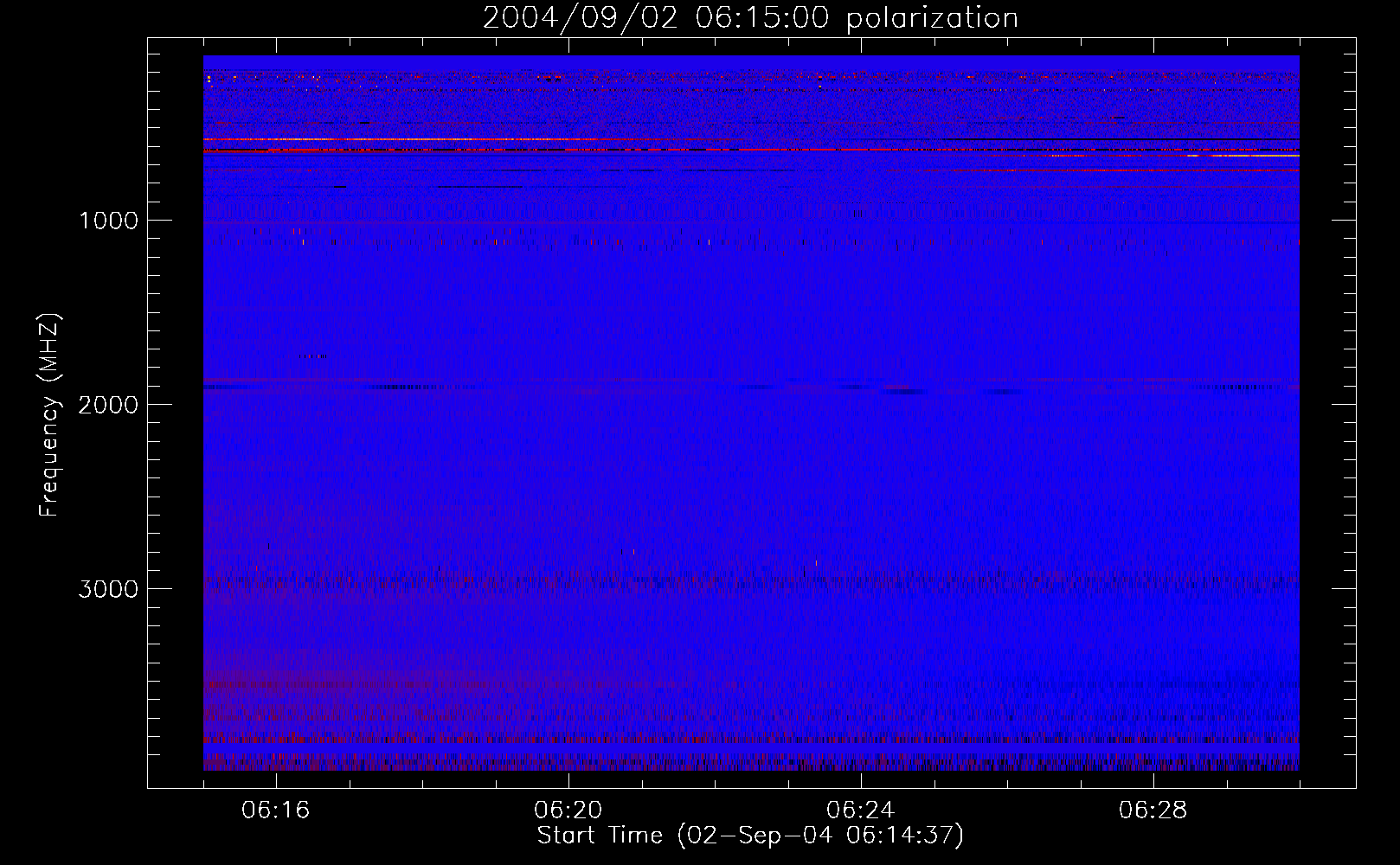Click the "06:20" time tick label

click(568, 811)
